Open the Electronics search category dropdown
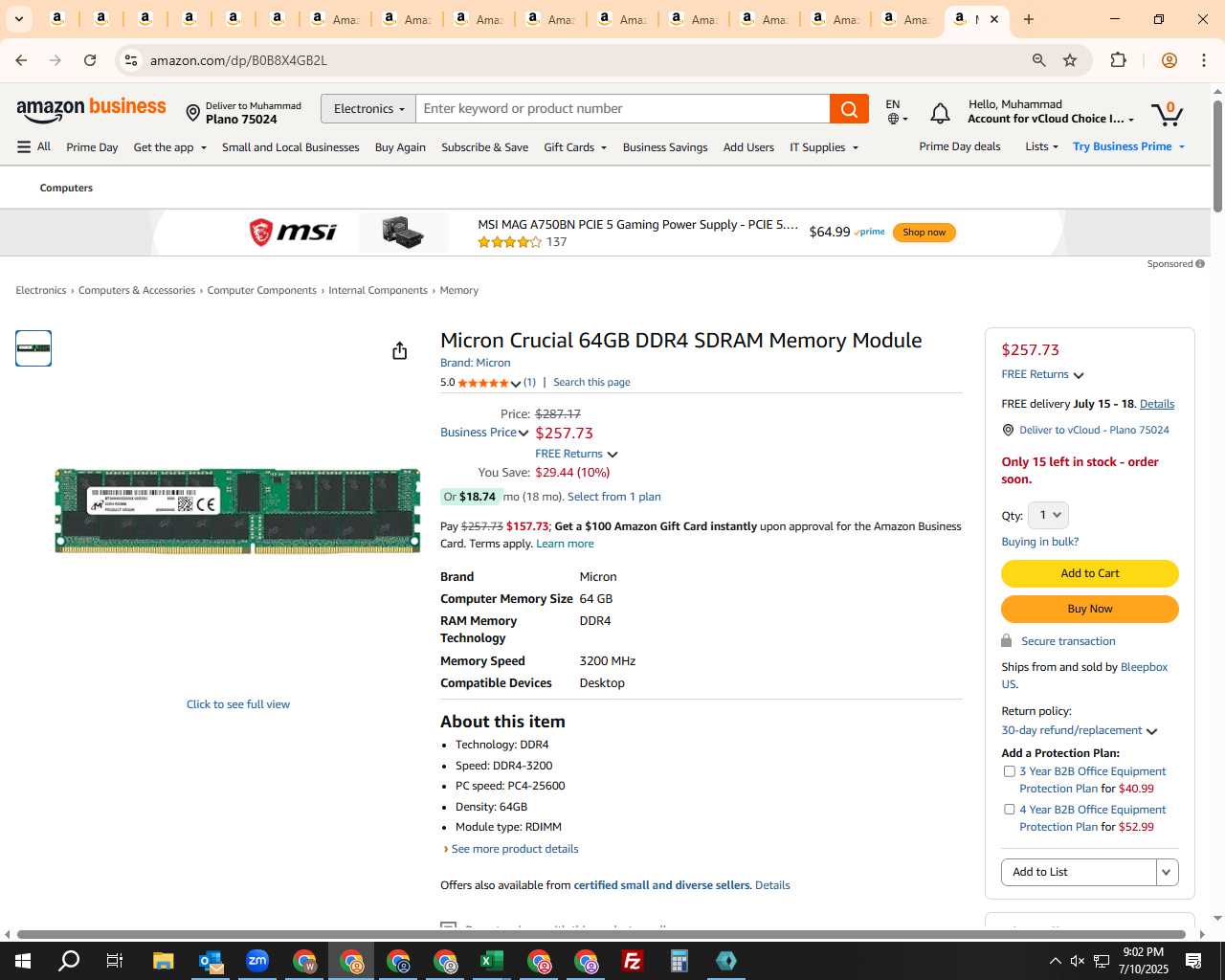This screenshot has width=1225, height=980. tap(368, 109)
